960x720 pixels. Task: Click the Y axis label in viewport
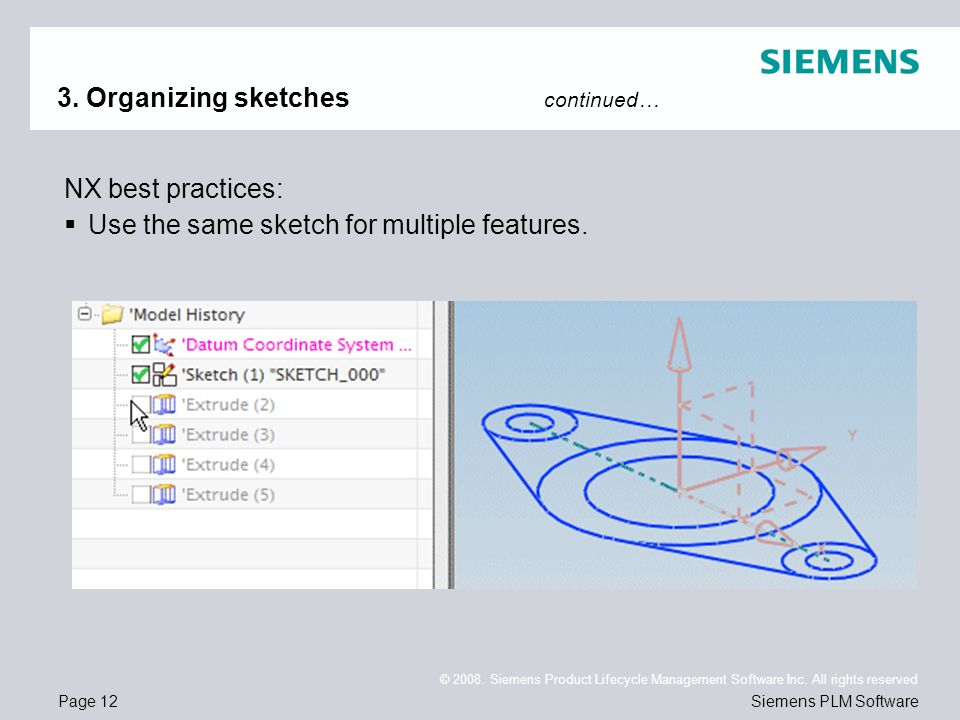click(x=852, y=435)
